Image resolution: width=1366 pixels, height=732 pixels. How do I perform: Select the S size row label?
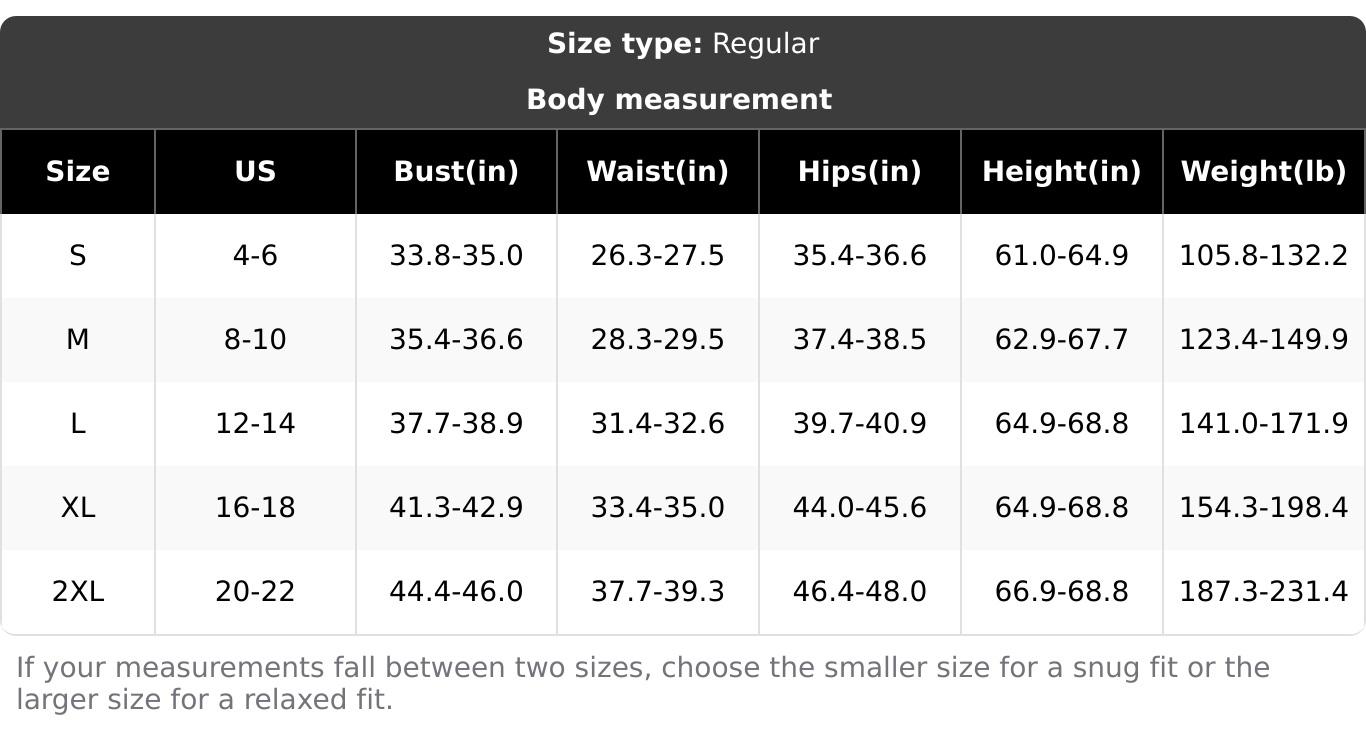(77, 256)
